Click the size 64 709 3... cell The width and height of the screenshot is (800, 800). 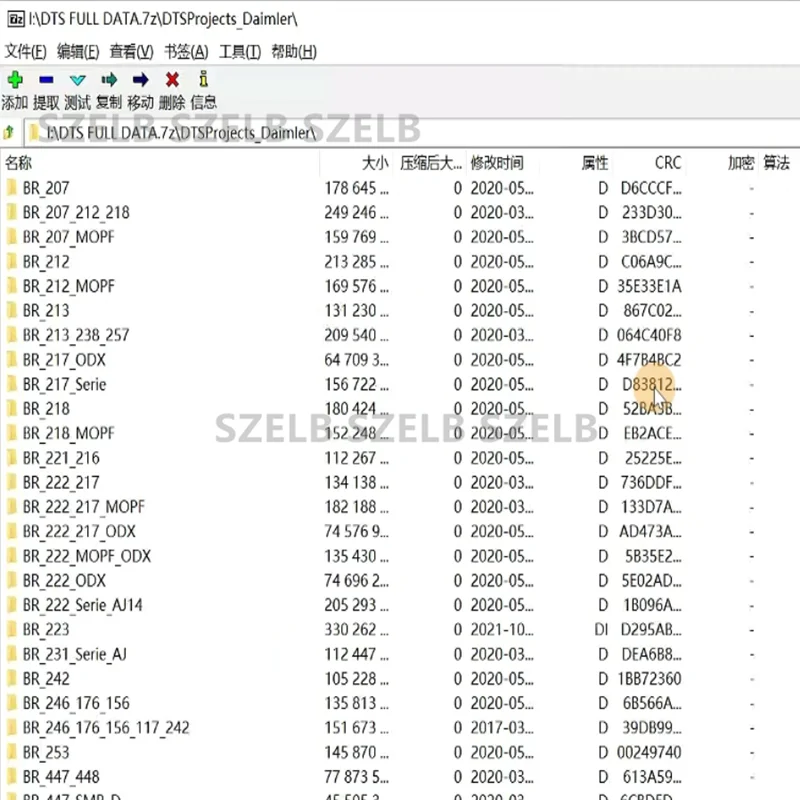(x=356, y=360)
